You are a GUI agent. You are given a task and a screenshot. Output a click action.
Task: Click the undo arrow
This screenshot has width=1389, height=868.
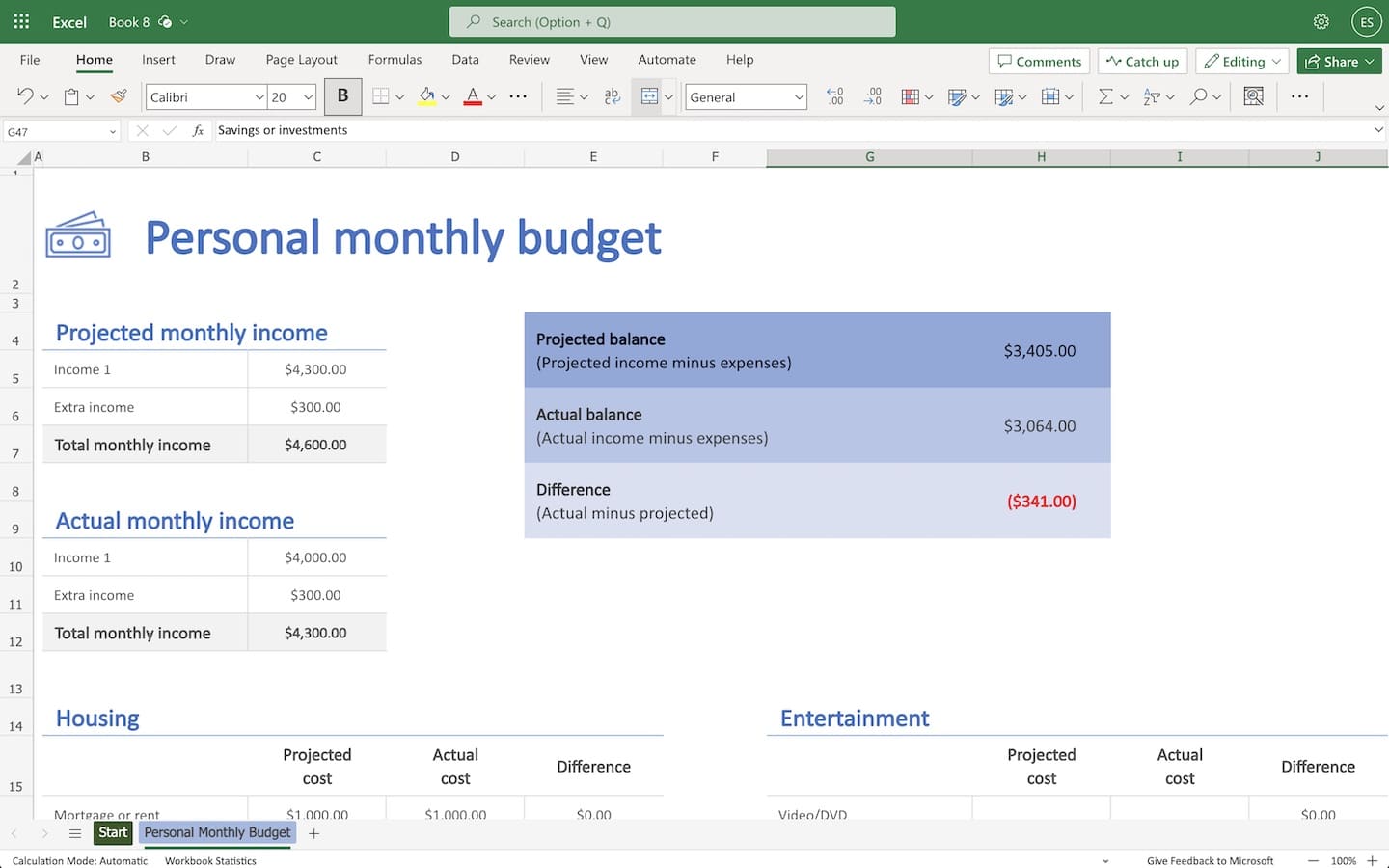coord(24,96)
